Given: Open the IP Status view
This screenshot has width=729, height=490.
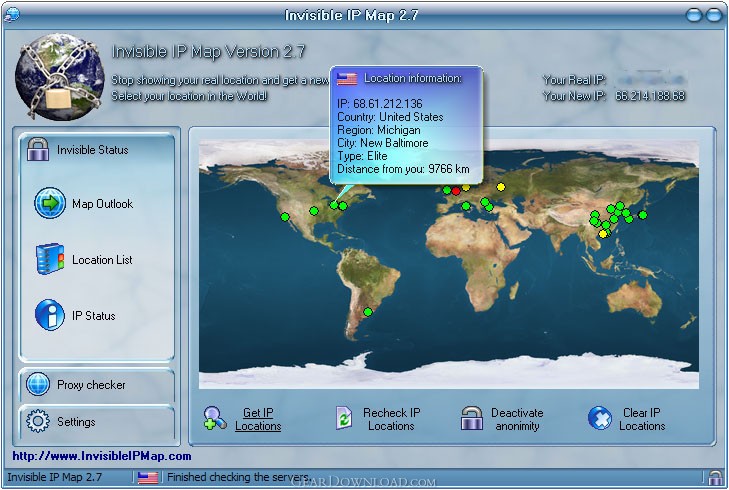Looking at the screenshot, I should point(93,316).
